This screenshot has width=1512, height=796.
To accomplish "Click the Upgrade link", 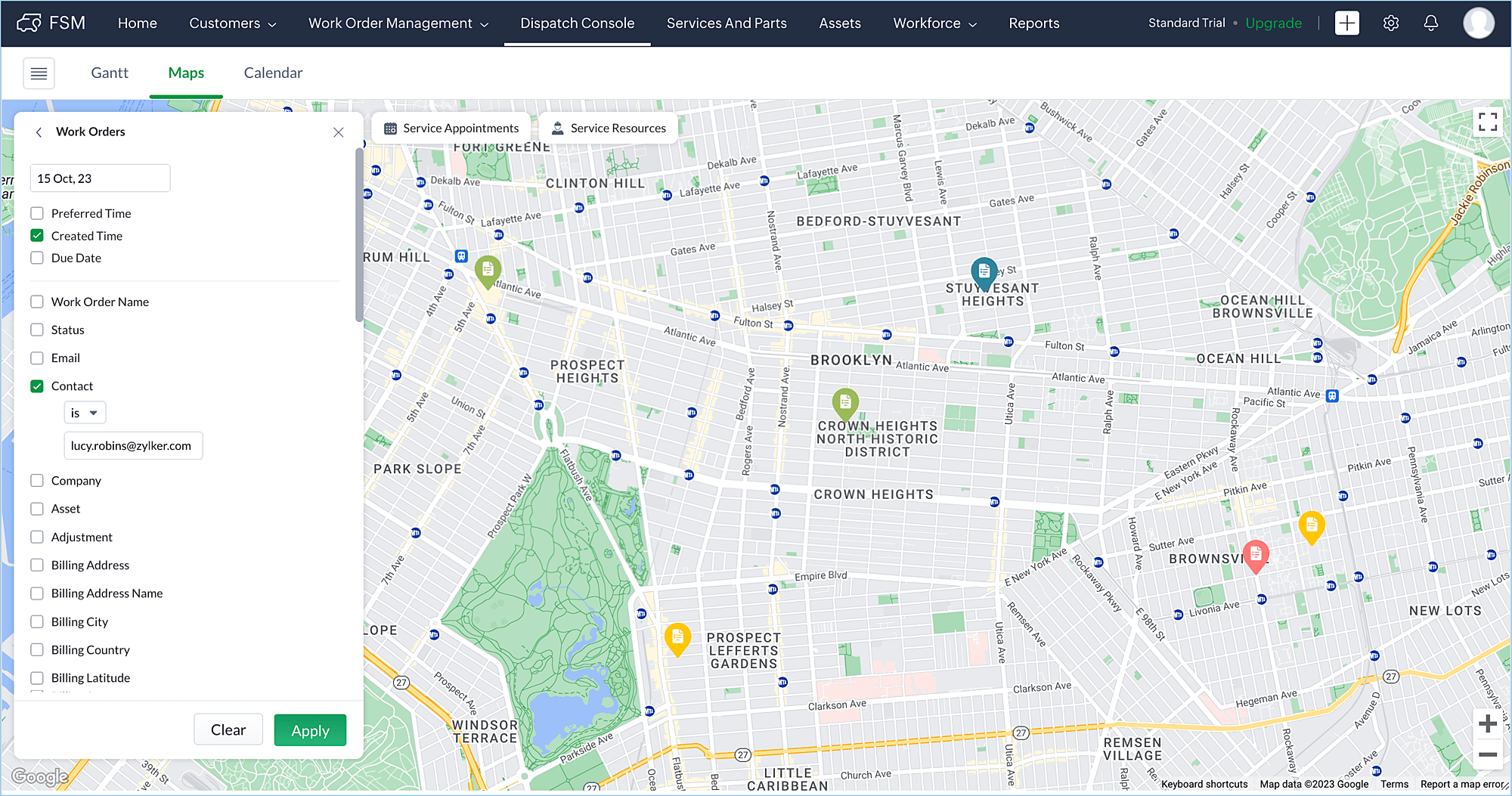I will (1274, 23).
